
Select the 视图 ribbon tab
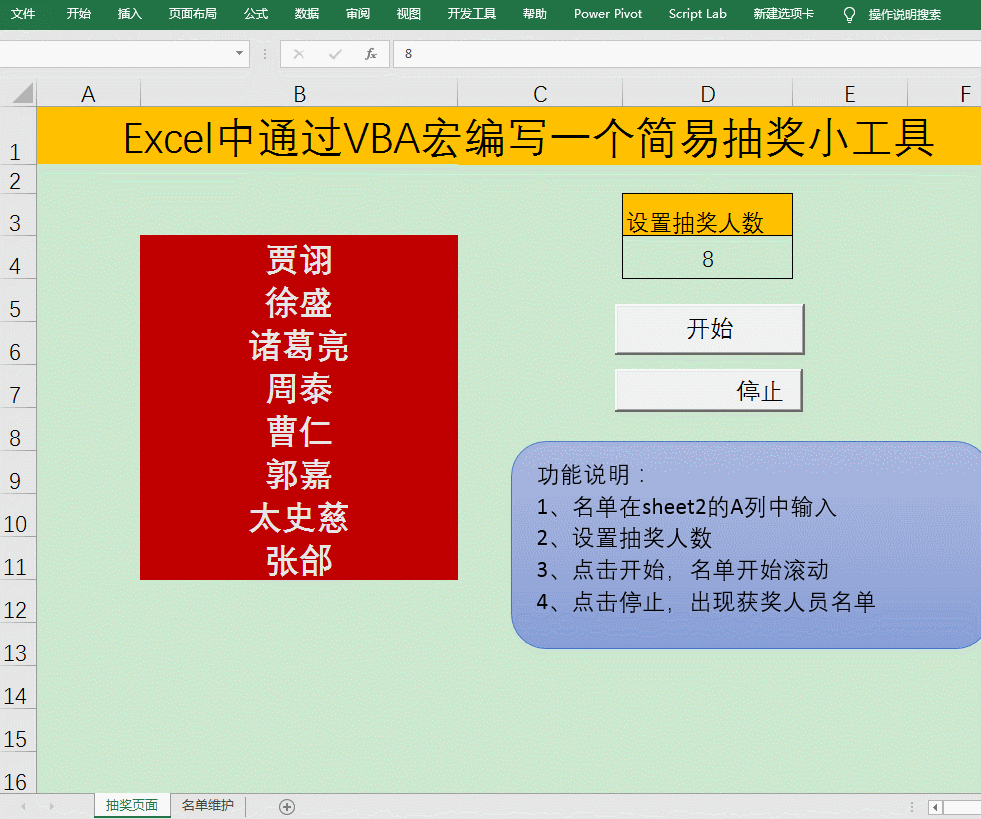409,14
